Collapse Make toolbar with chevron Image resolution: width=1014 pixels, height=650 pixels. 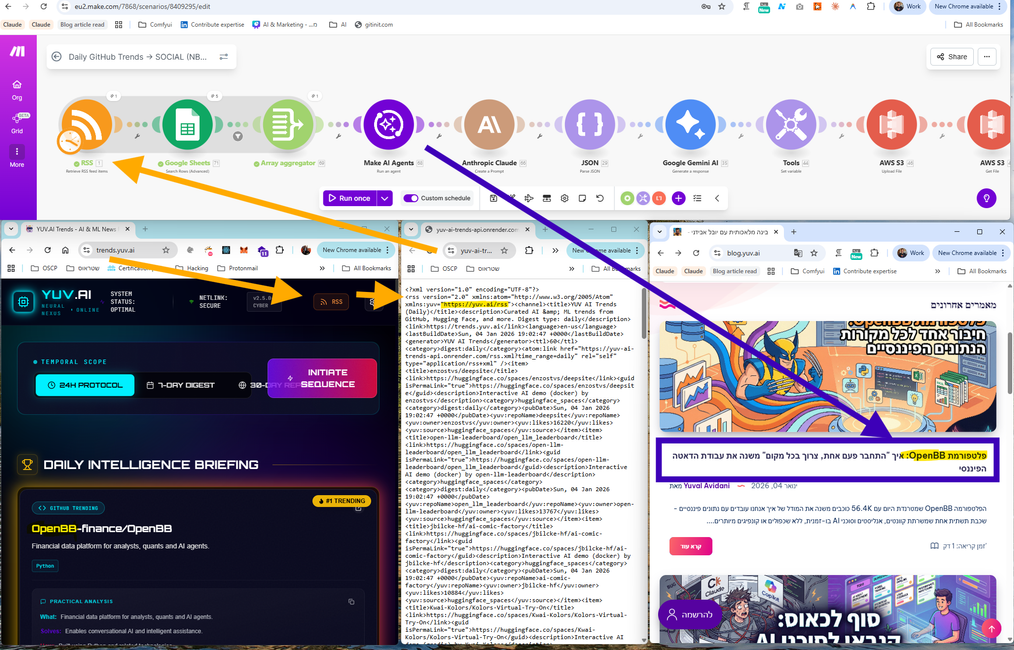click(717, 199)
